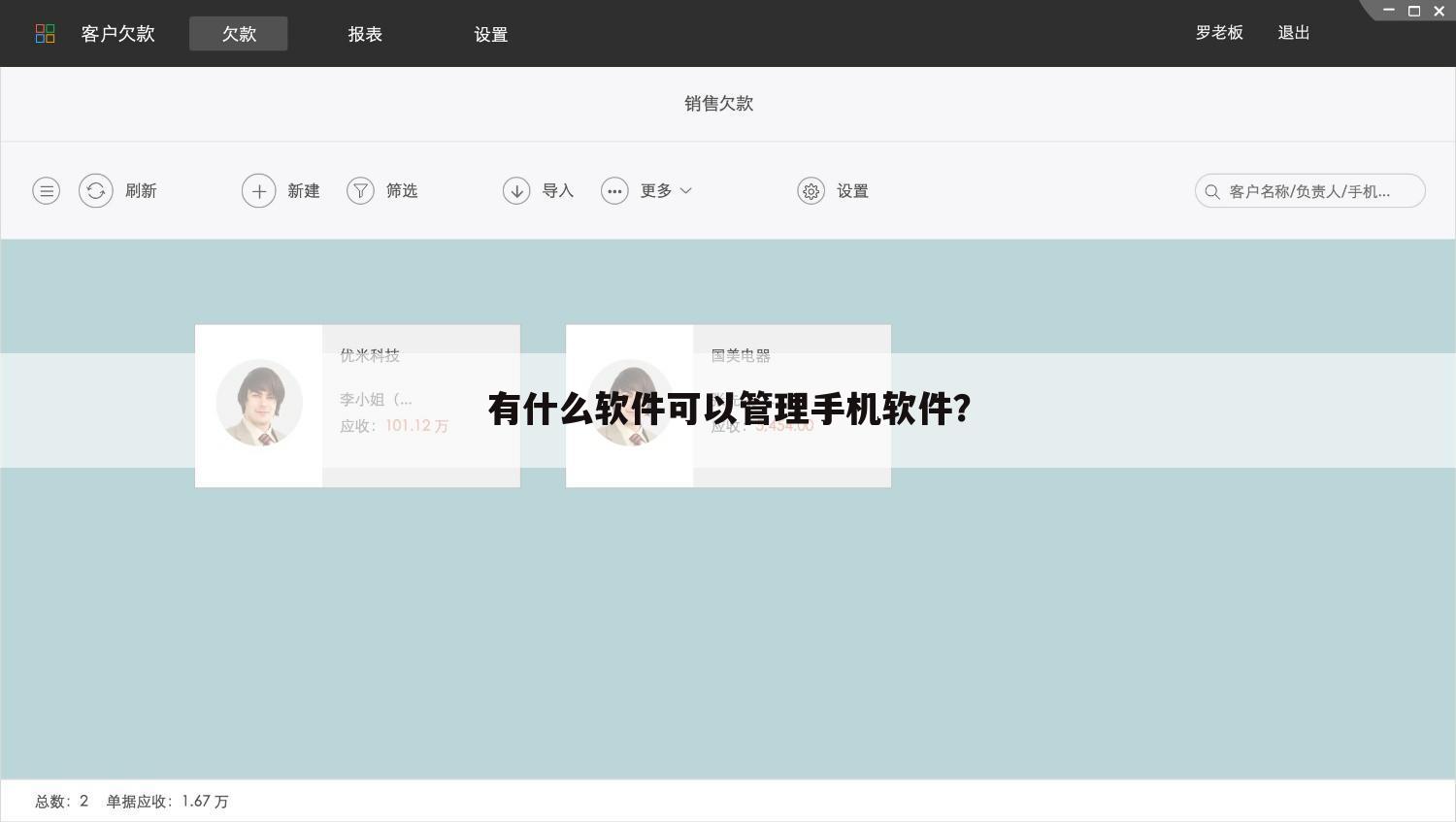
Task: Click the magnifier search icon
Action: [1212, 192]
